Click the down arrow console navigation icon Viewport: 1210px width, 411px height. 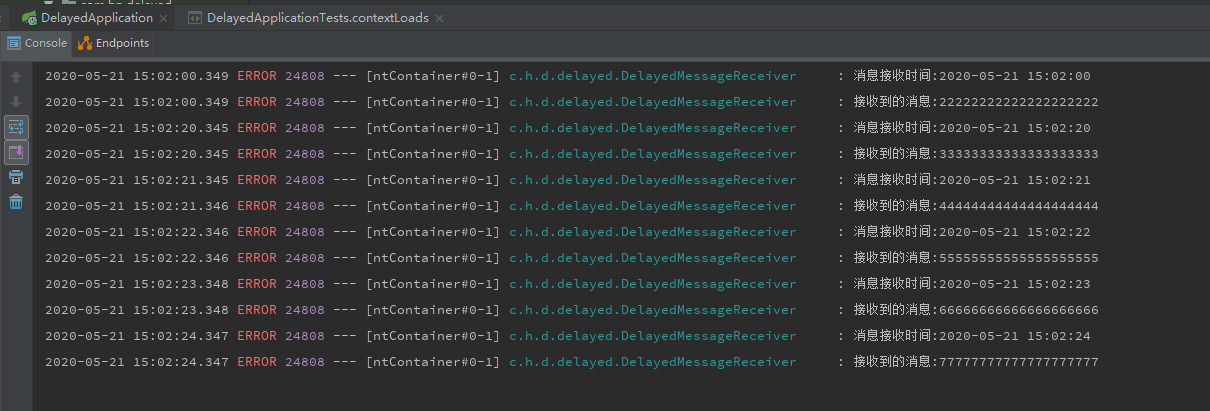16,102
